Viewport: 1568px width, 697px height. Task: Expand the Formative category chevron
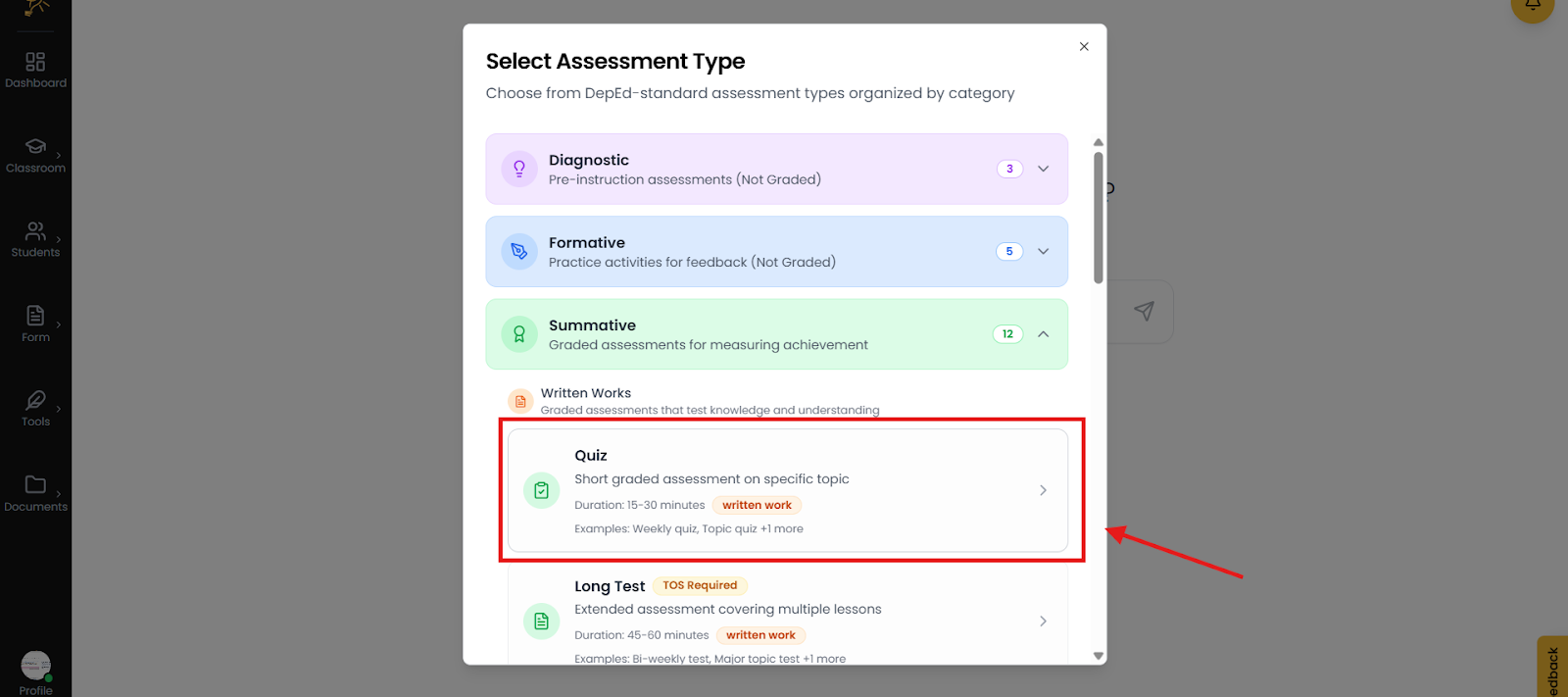(1044, 251)
